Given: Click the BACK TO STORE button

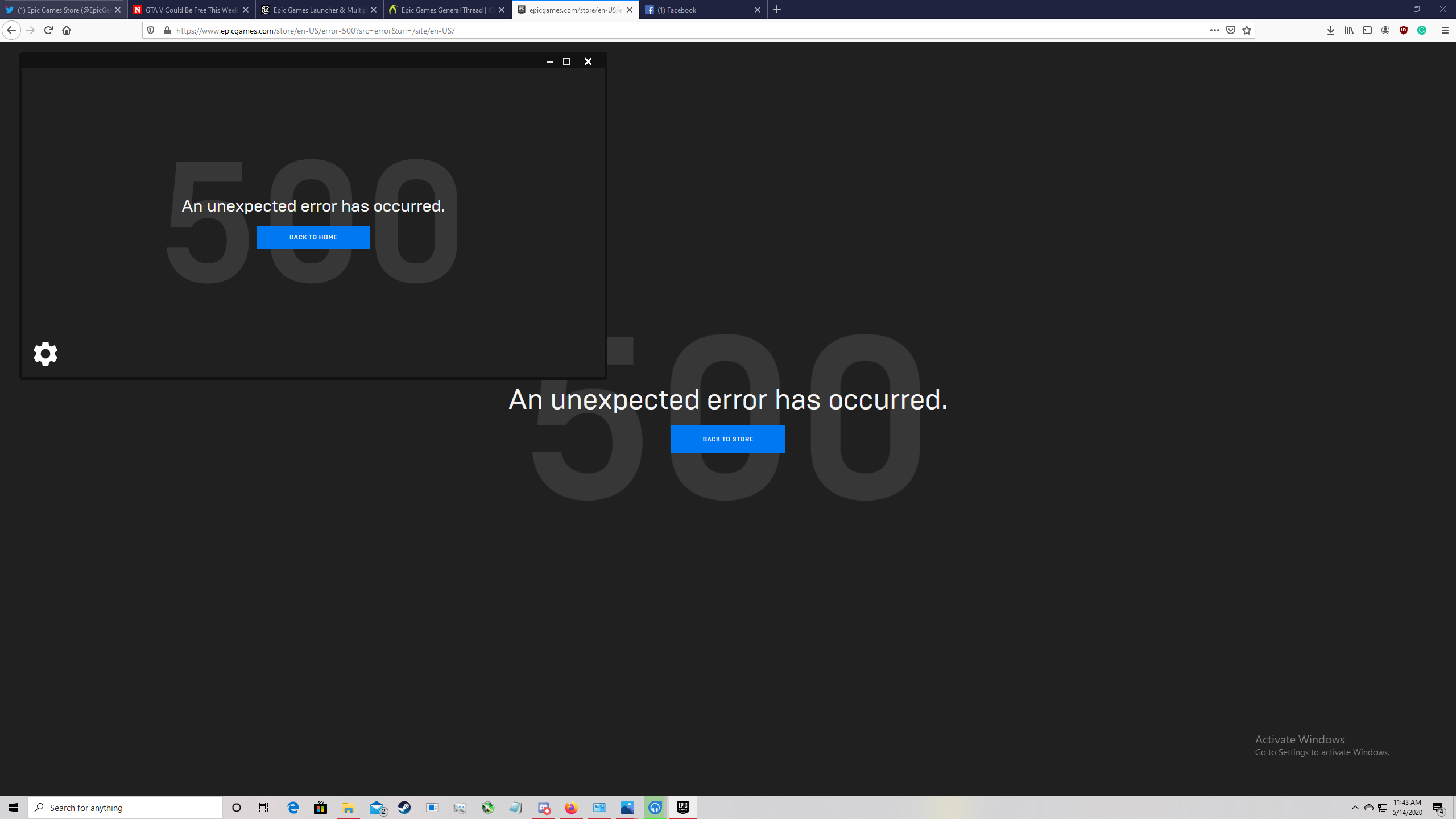Looking at the screenshot, I should pos(728,439).
